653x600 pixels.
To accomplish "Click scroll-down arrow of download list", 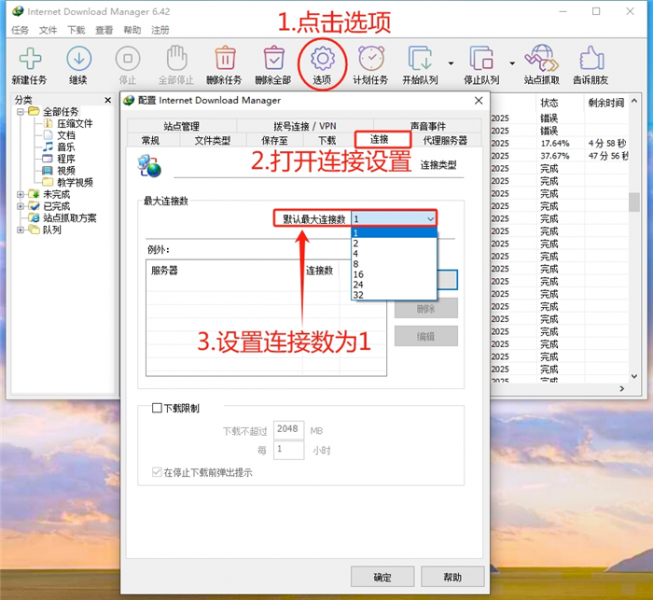I will (x=634, y=376).
